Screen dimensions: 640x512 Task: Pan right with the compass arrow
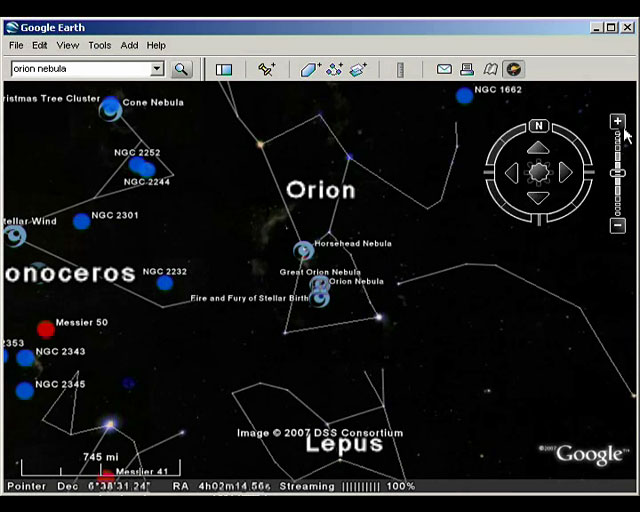pos(565,173)
